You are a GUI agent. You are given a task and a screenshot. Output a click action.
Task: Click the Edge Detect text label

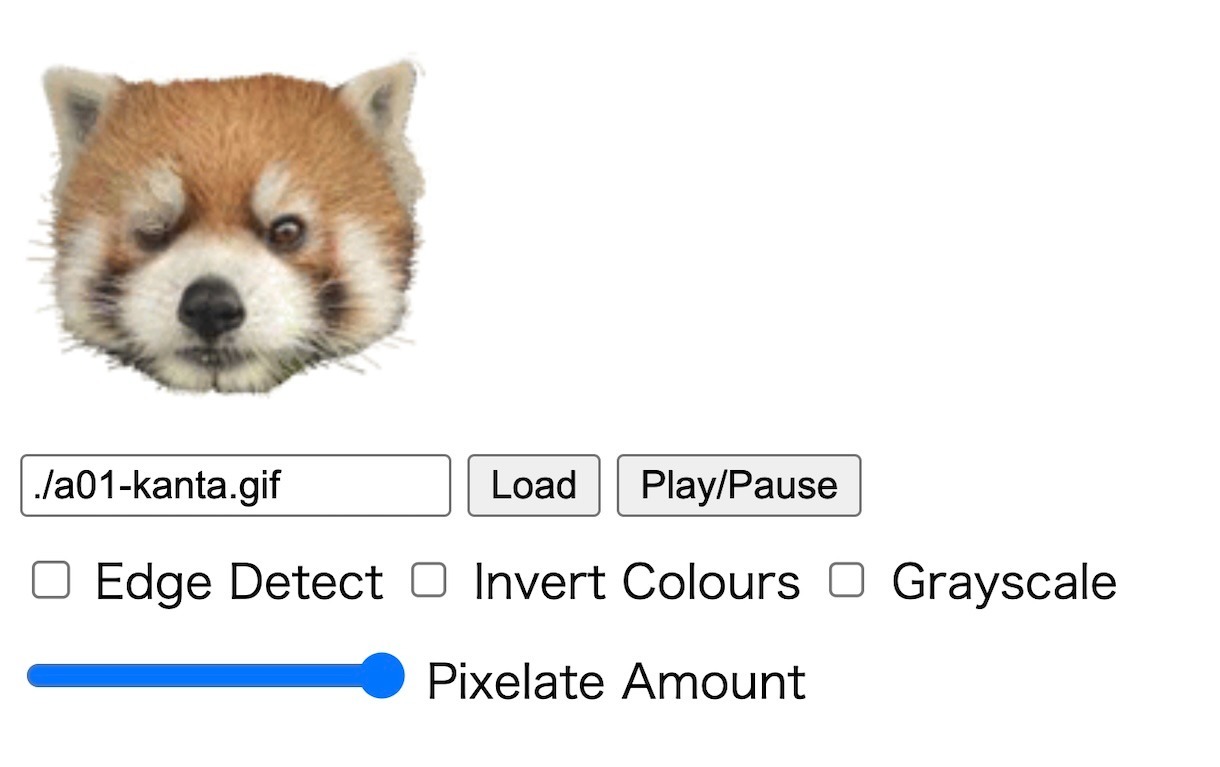click(x=239, y=582)
